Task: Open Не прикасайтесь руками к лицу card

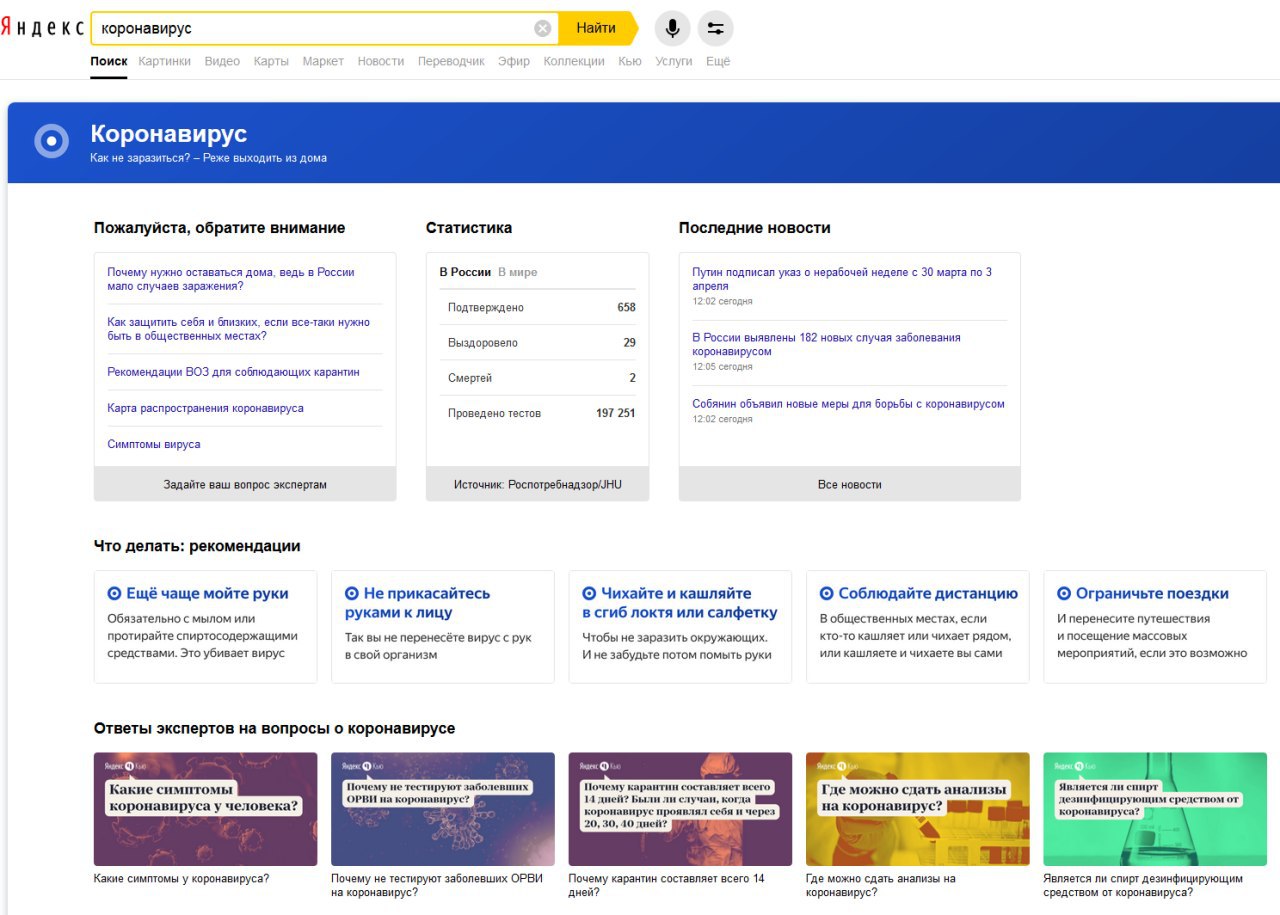Action: coord(443,627)
